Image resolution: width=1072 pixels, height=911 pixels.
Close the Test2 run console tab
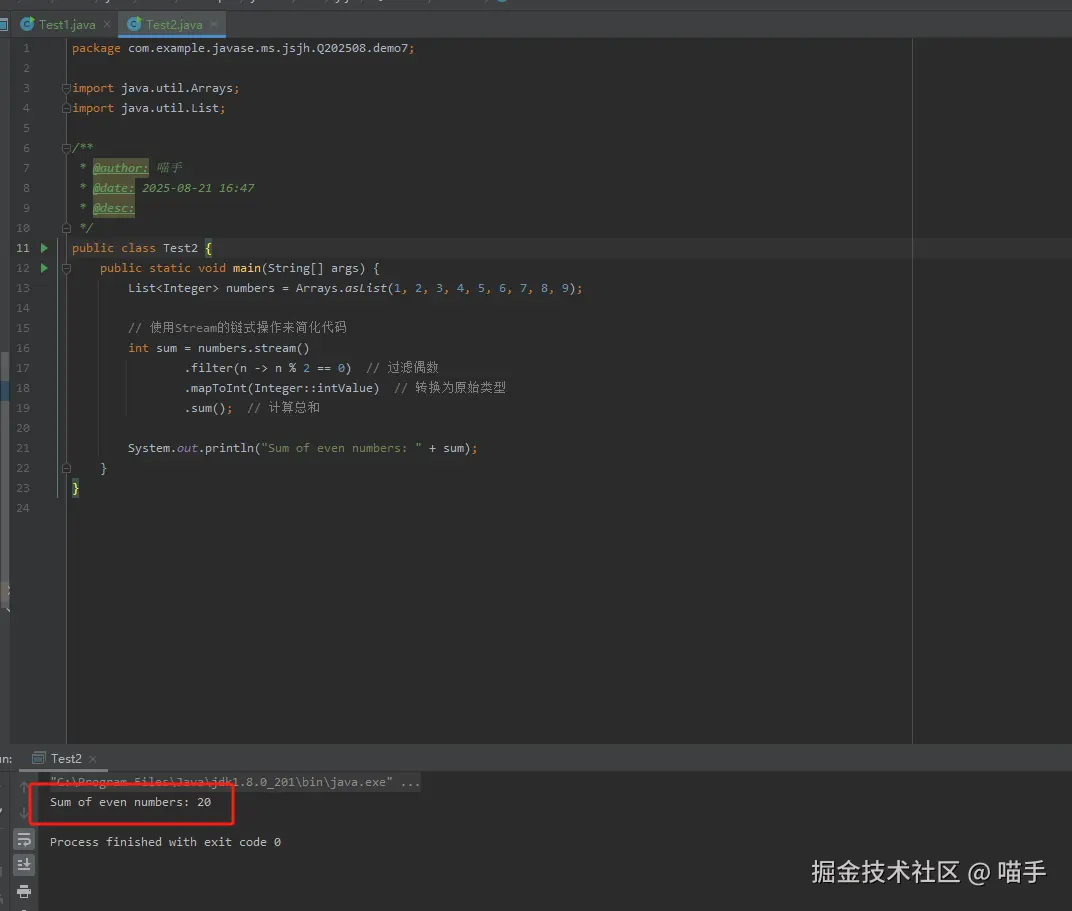point(93,759)
